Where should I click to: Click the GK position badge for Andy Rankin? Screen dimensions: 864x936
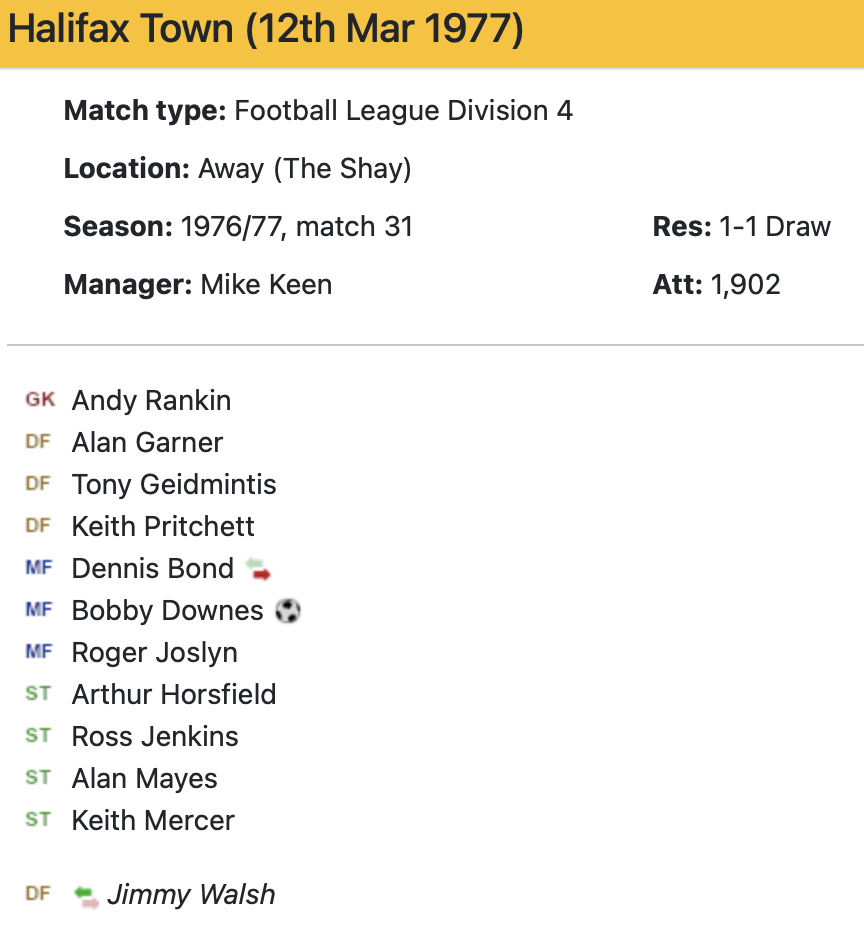[x=40, y=400]
